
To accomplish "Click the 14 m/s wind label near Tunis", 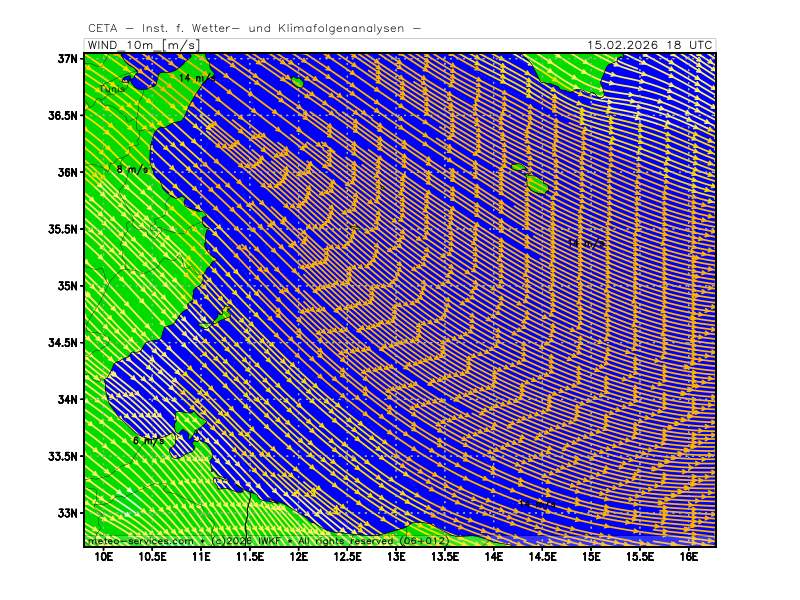I will coord(197,77).
